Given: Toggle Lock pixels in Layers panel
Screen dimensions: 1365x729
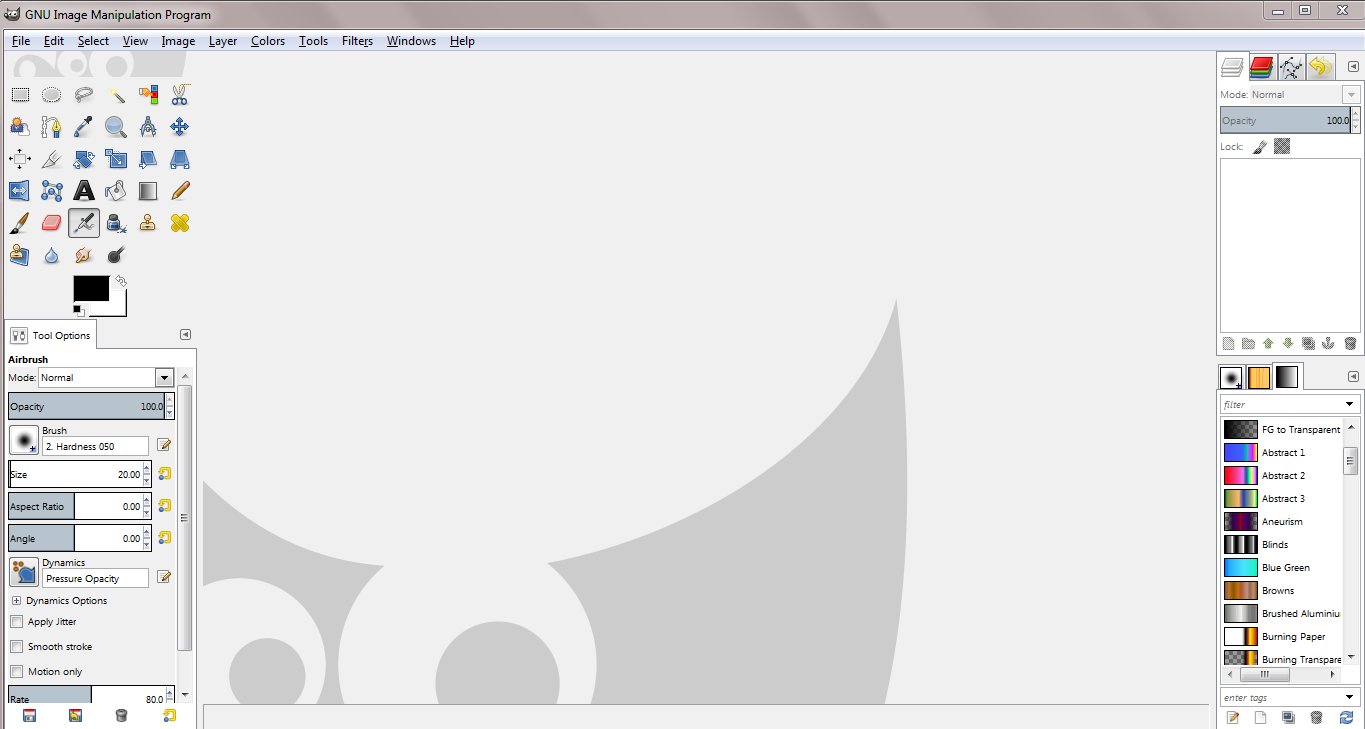Looking at the screenshot, I should tap(1260, 146).
